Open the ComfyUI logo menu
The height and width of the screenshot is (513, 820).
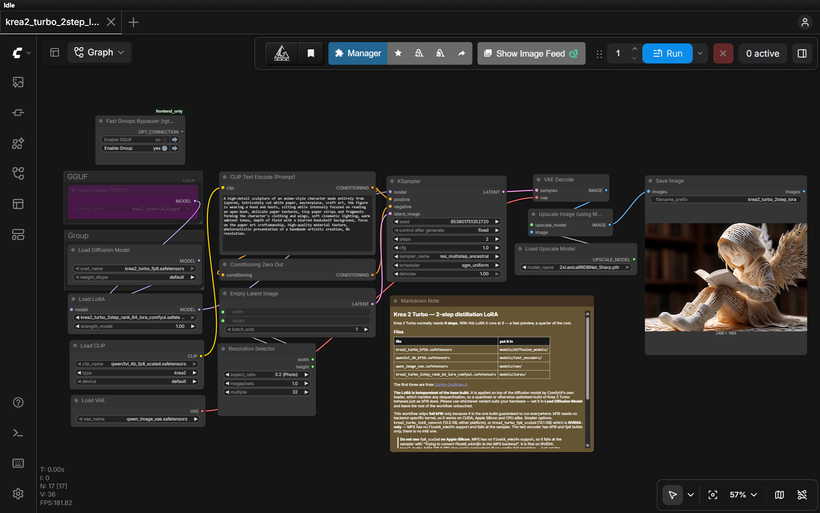[x=21, y=53]
